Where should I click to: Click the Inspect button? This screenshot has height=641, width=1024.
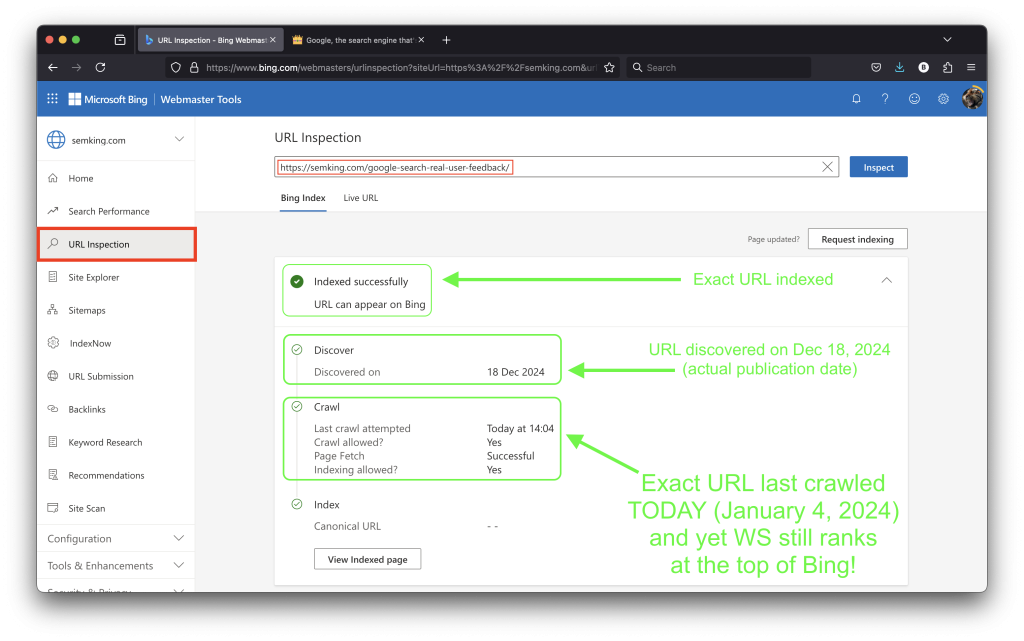[878, 167]
